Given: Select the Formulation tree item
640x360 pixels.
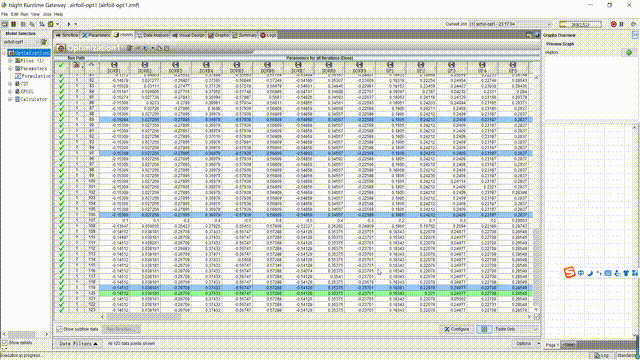Looking at the screenshot, I should pyautogui.click(x=32, y=76).
